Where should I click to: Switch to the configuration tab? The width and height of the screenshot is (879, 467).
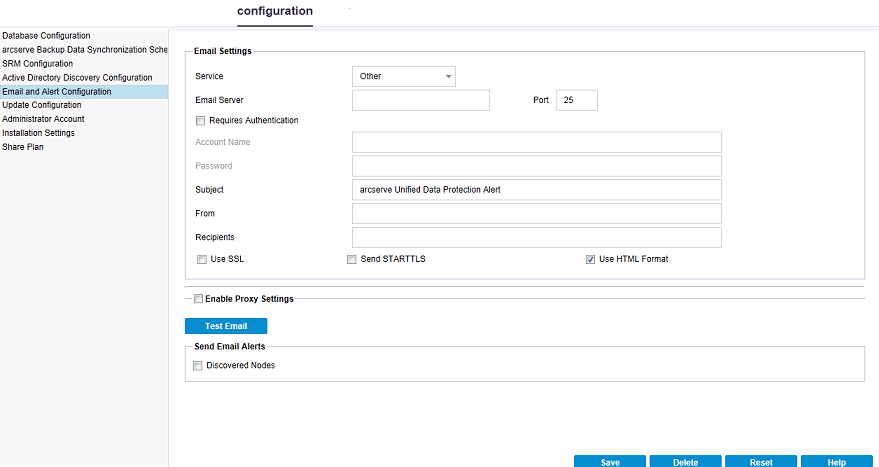pyautogui.click(x=274, y=12)
